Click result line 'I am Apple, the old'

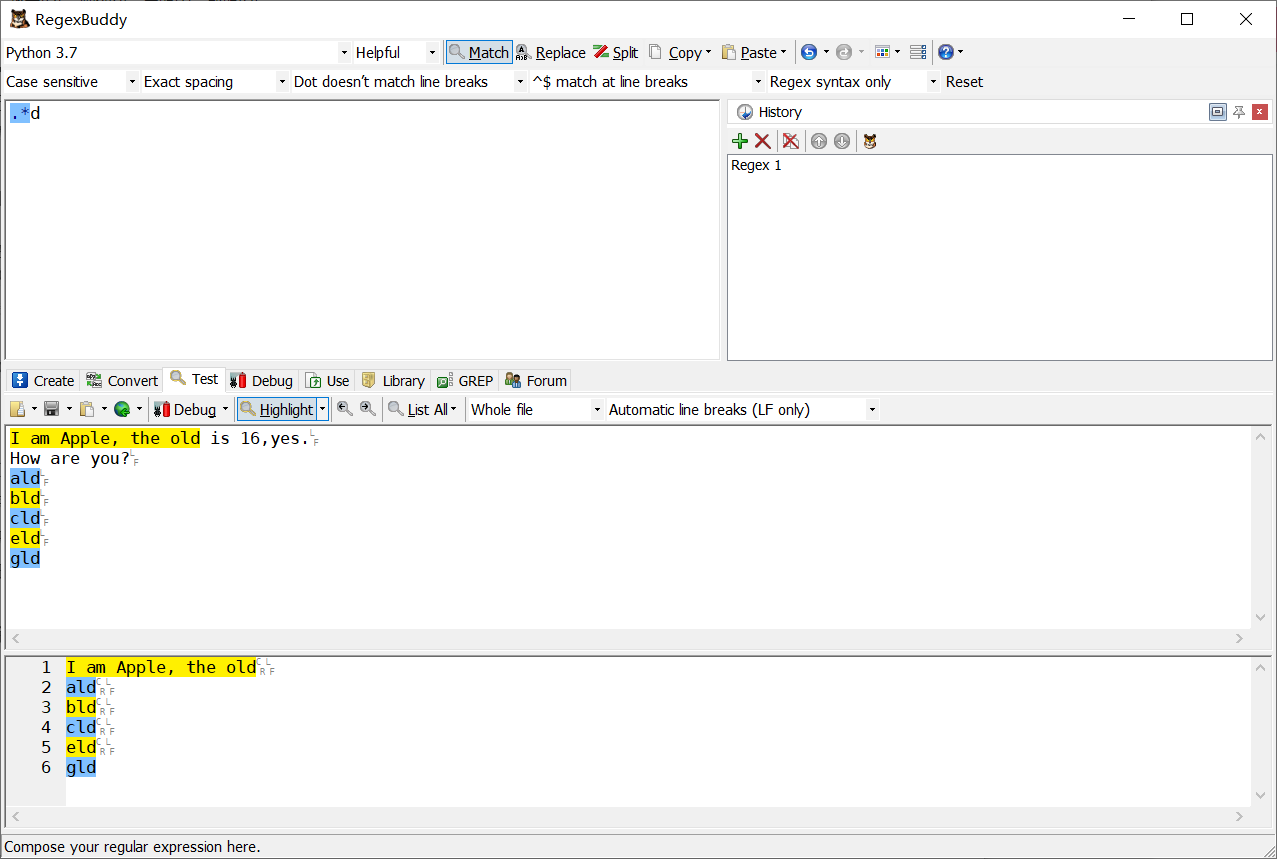point(161,667)
